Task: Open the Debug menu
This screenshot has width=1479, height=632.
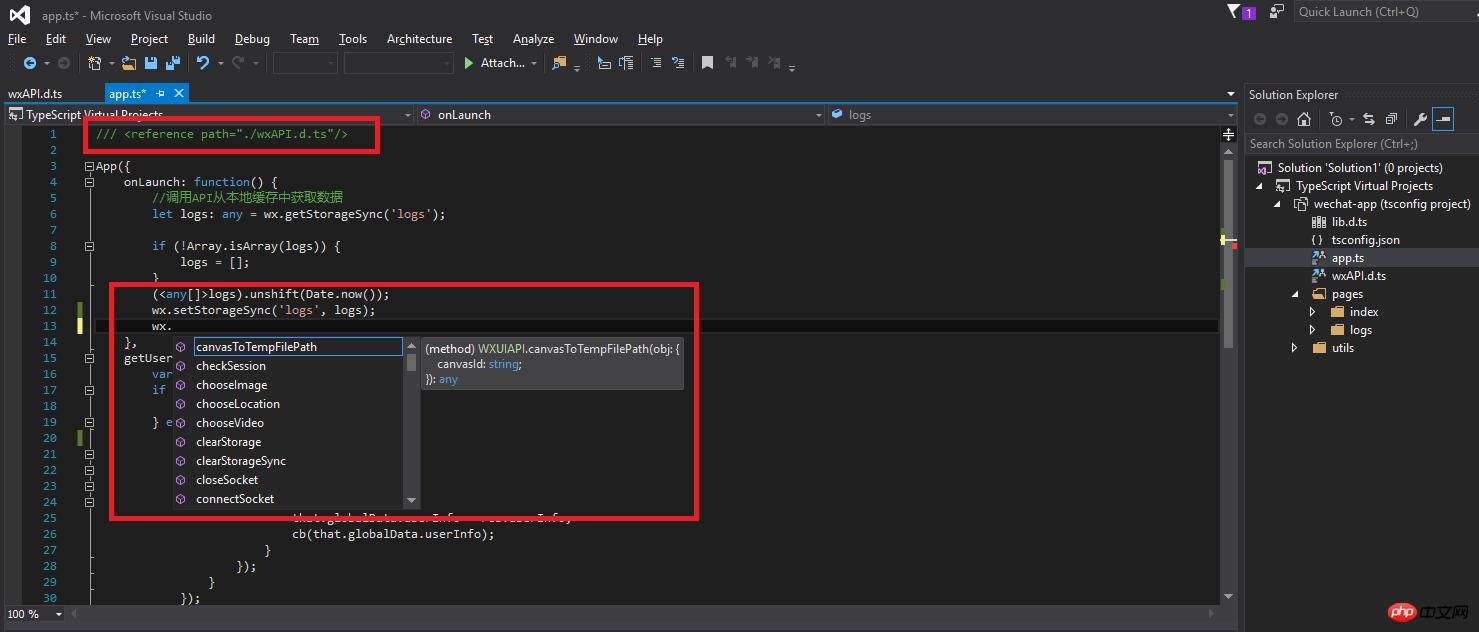Action: 251,38
